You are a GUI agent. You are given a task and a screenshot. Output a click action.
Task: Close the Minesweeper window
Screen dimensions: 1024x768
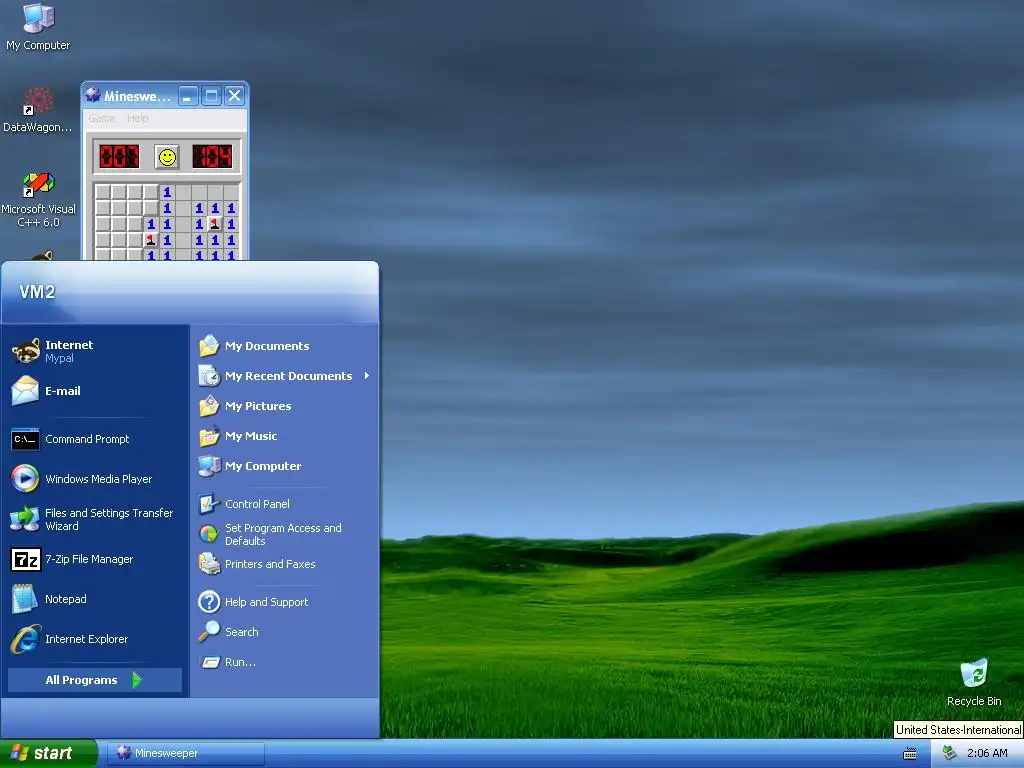pyautogui.click(x=234, y=97)
